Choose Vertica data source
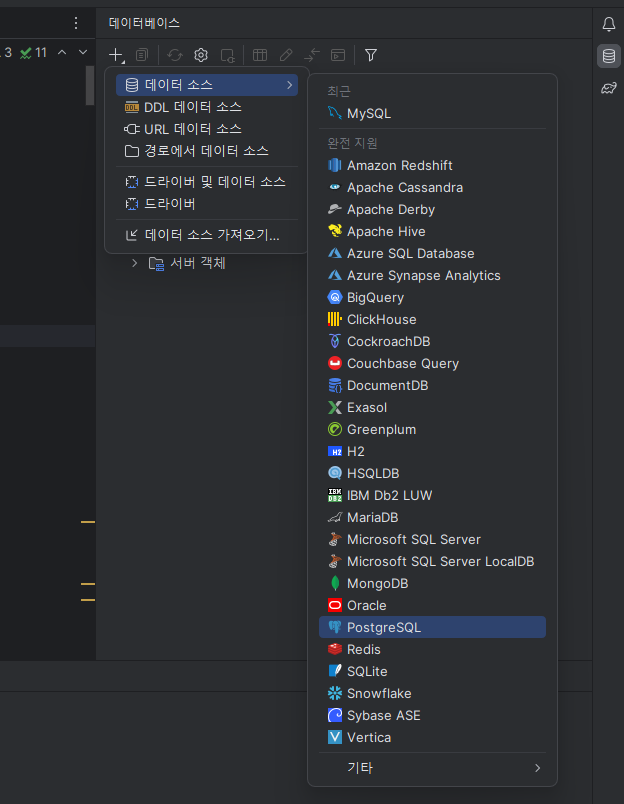Image resolution: width=624 pixels, height=804 pixels. click(x=432, y=737)
